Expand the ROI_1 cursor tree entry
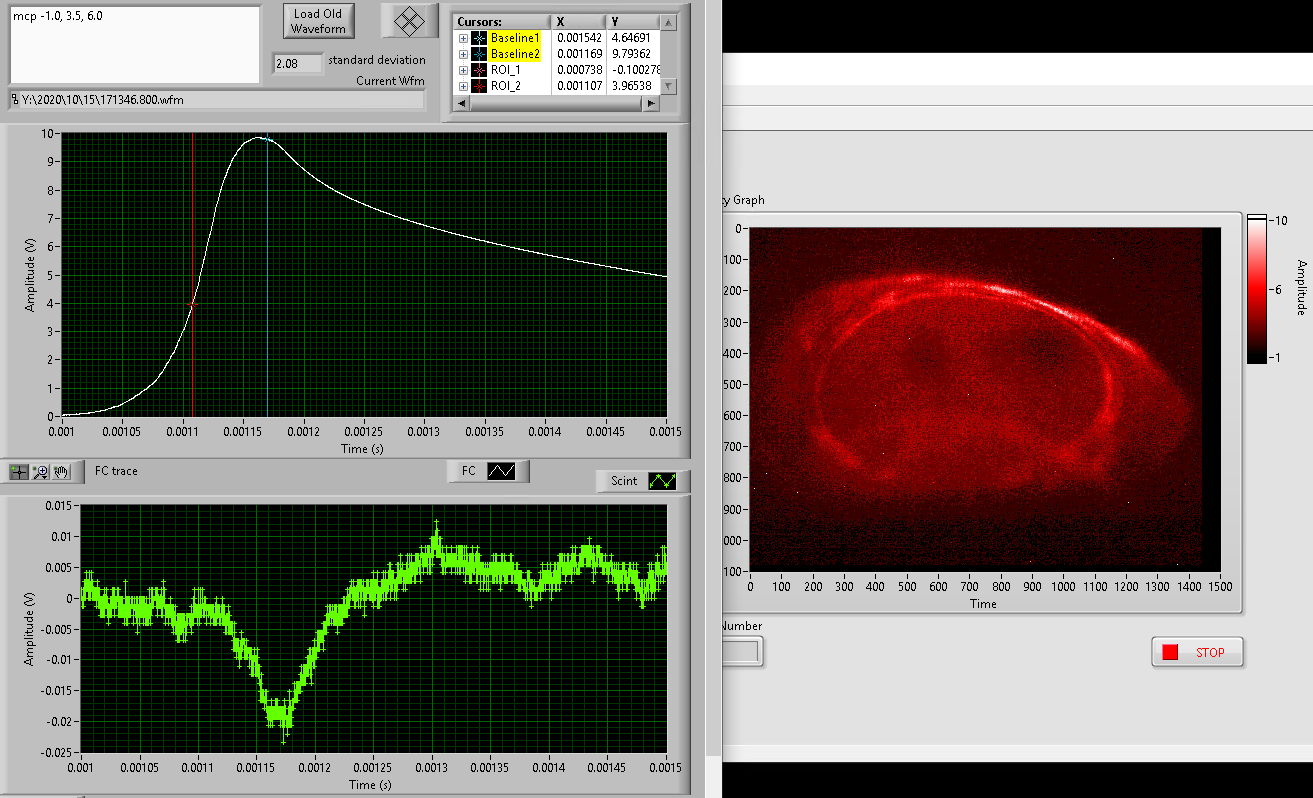The image size is (1313, 798). (x=463, y=70)
